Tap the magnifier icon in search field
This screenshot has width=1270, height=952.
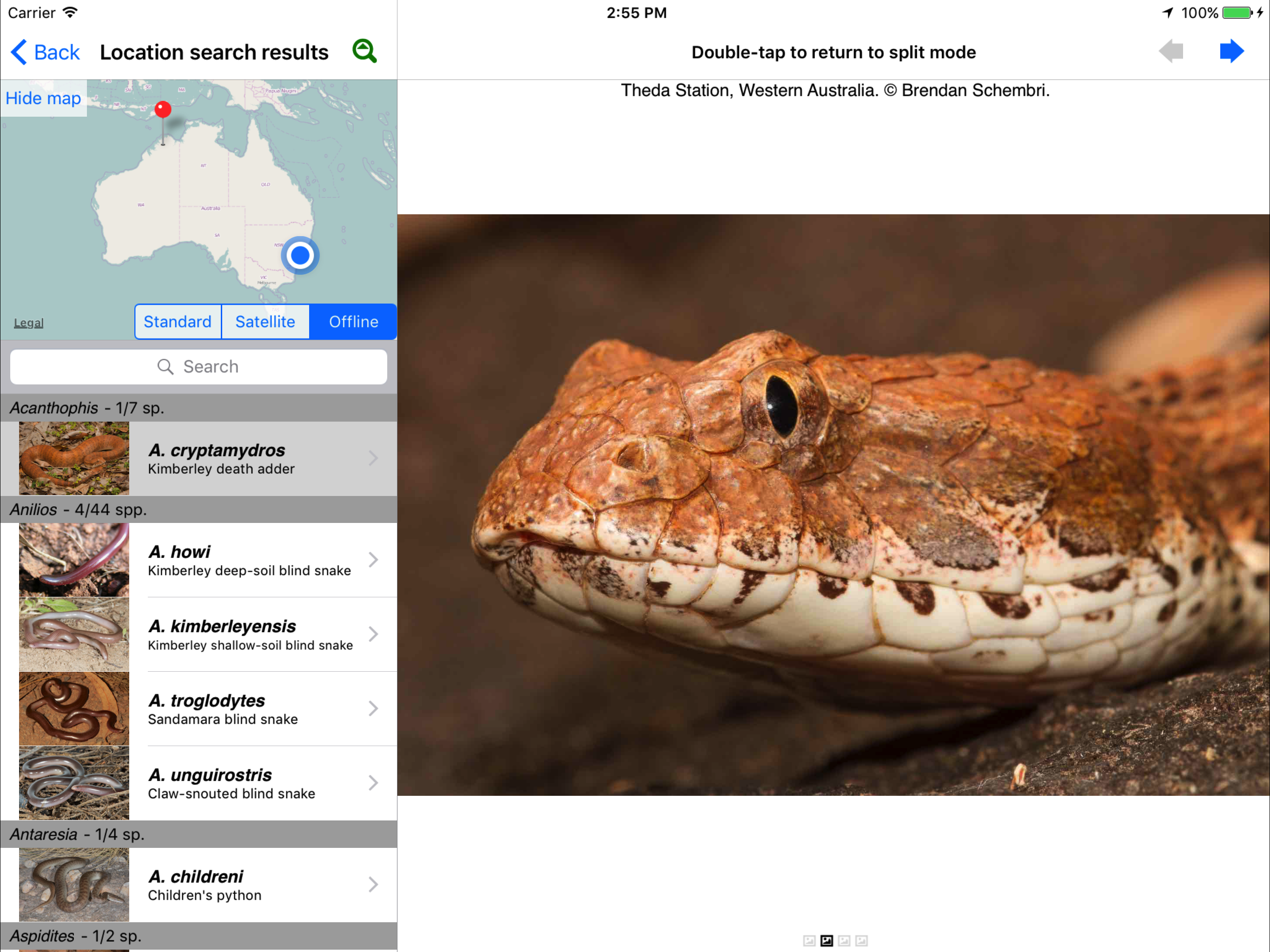coord(165,366)
